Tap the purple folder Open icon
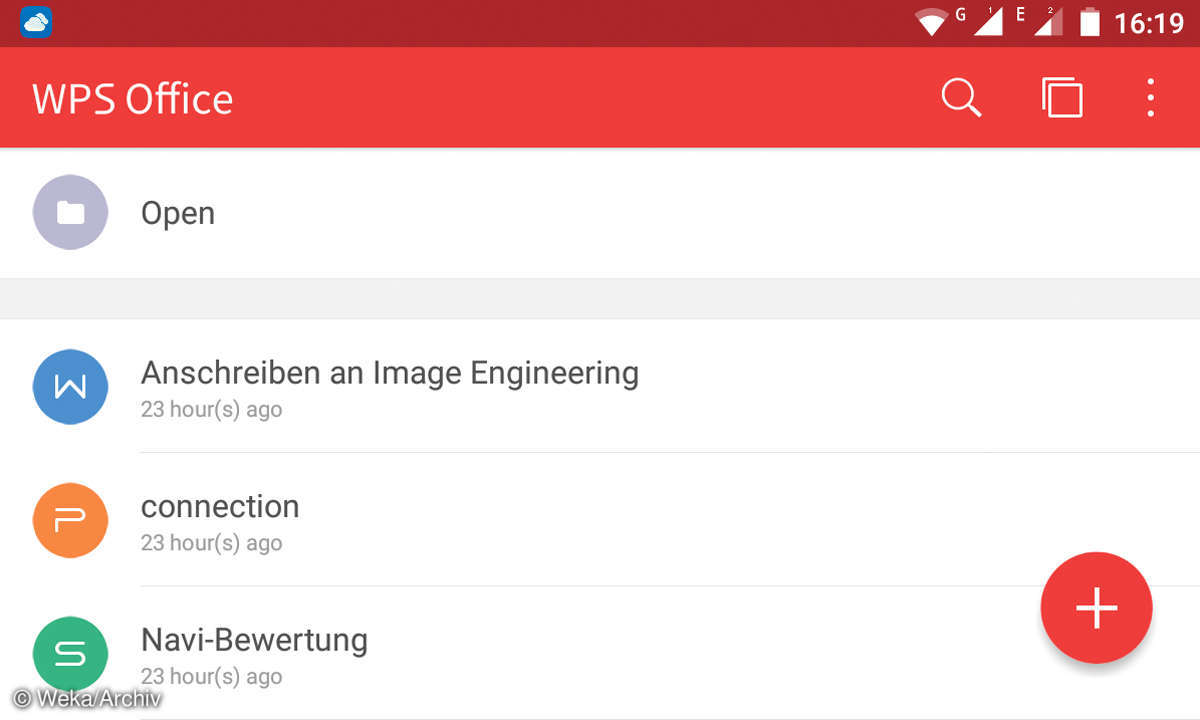Image resolution: width=1200 pixels, height=720 pixels. tap(70, 212)
